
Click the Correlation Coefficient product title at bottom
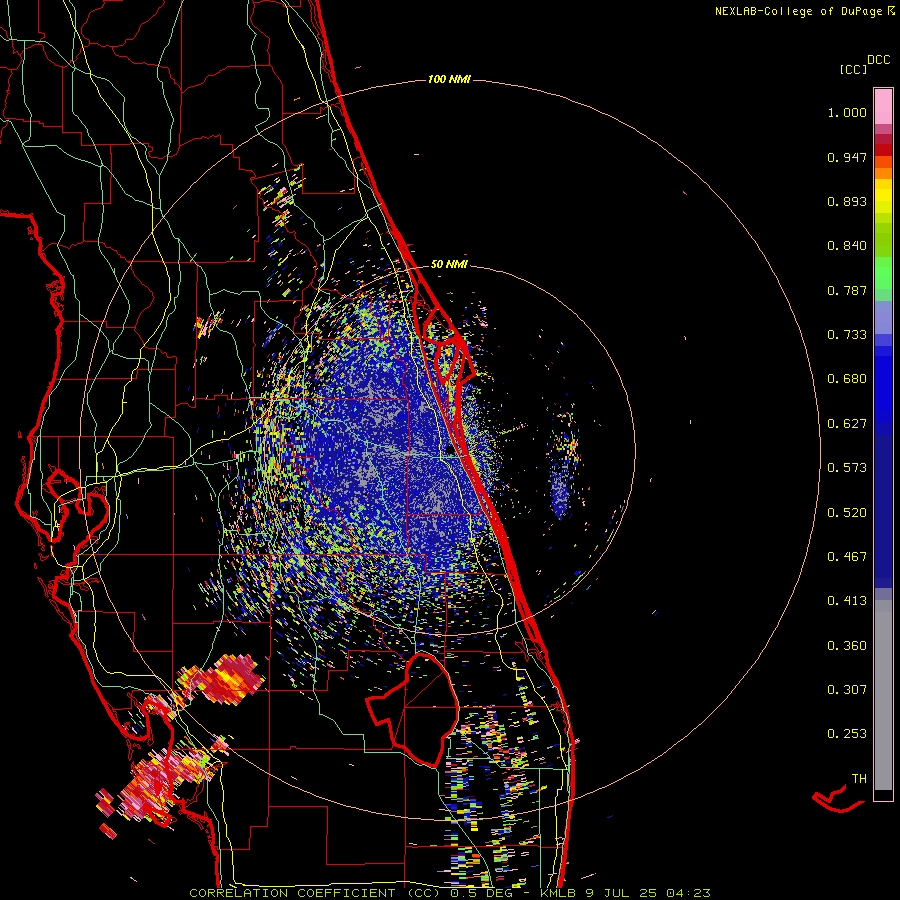[451, 893]
